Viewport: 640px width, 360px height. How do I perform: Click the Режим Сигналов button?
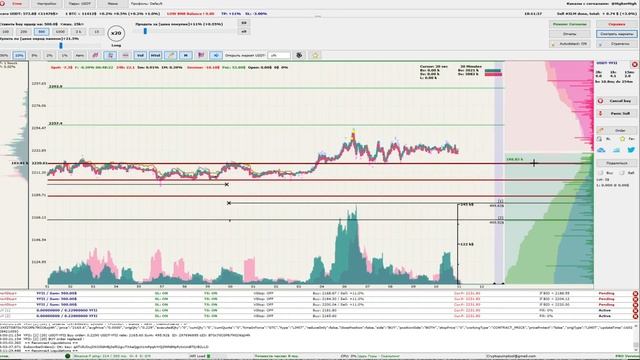coord(569,24)
